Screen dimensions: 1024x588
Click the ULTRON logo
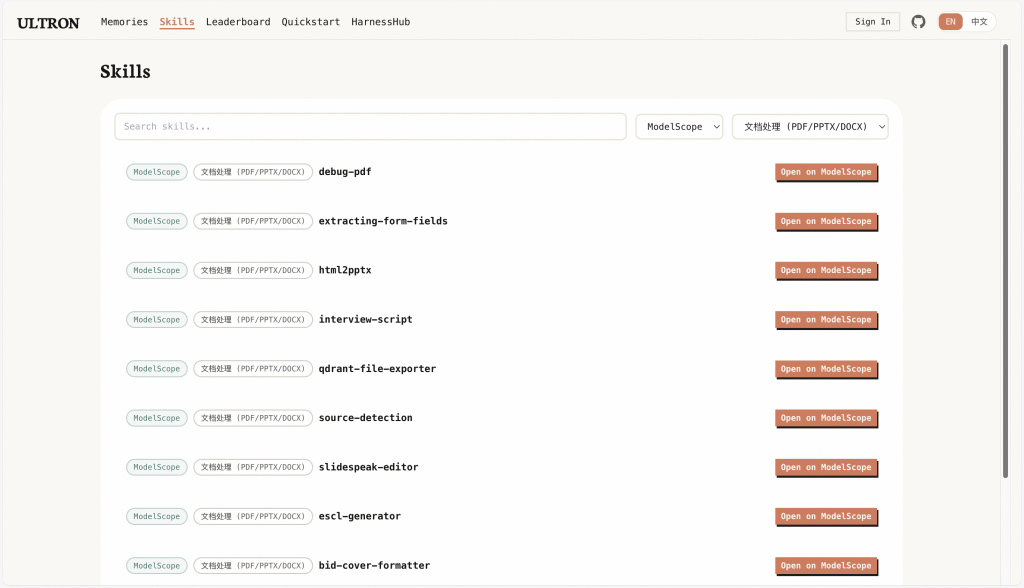point(48,22)
